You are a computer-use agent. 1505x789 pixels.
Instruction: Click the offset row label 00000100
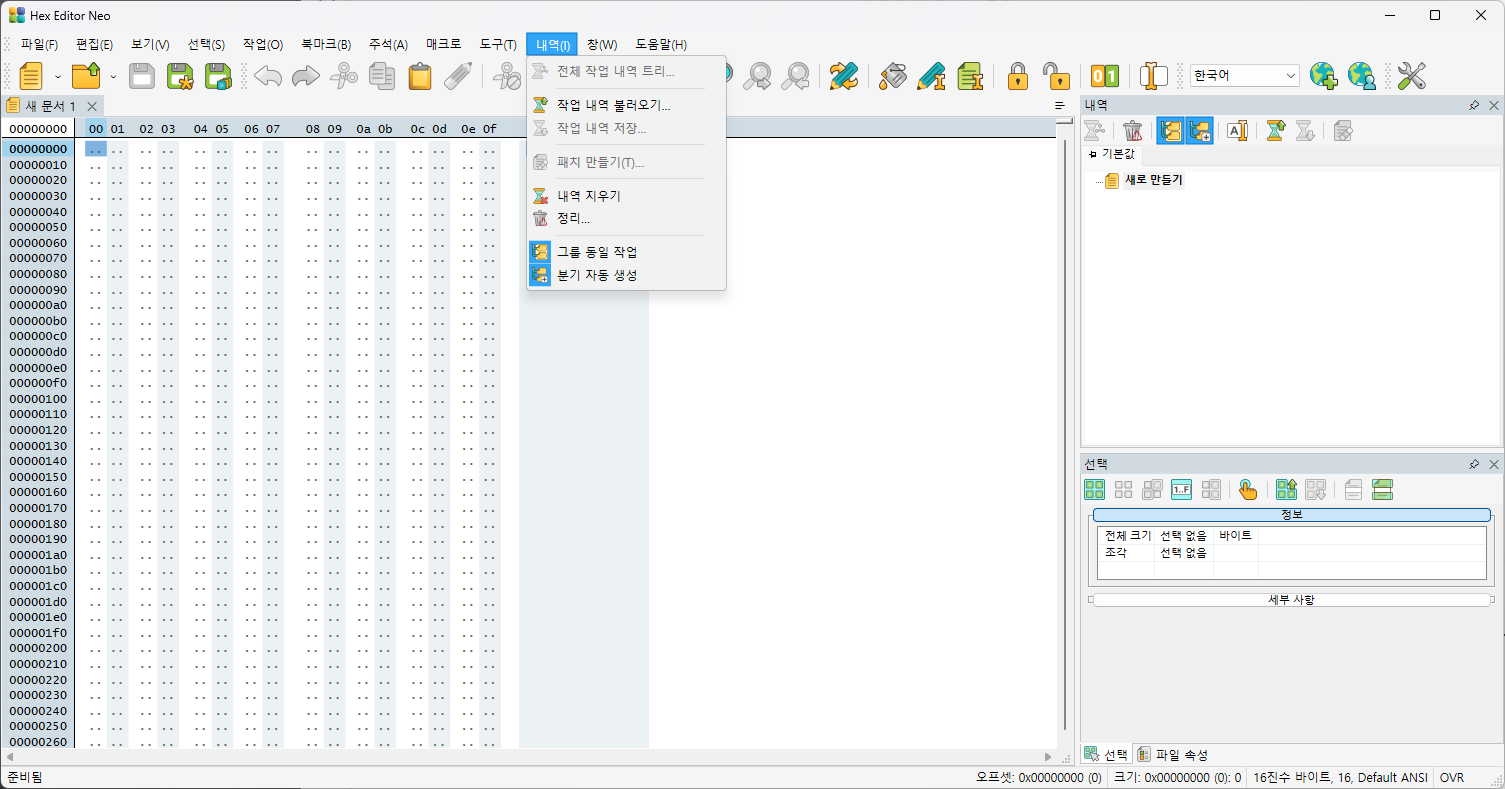pyautogui.click(x=38, y=399)
